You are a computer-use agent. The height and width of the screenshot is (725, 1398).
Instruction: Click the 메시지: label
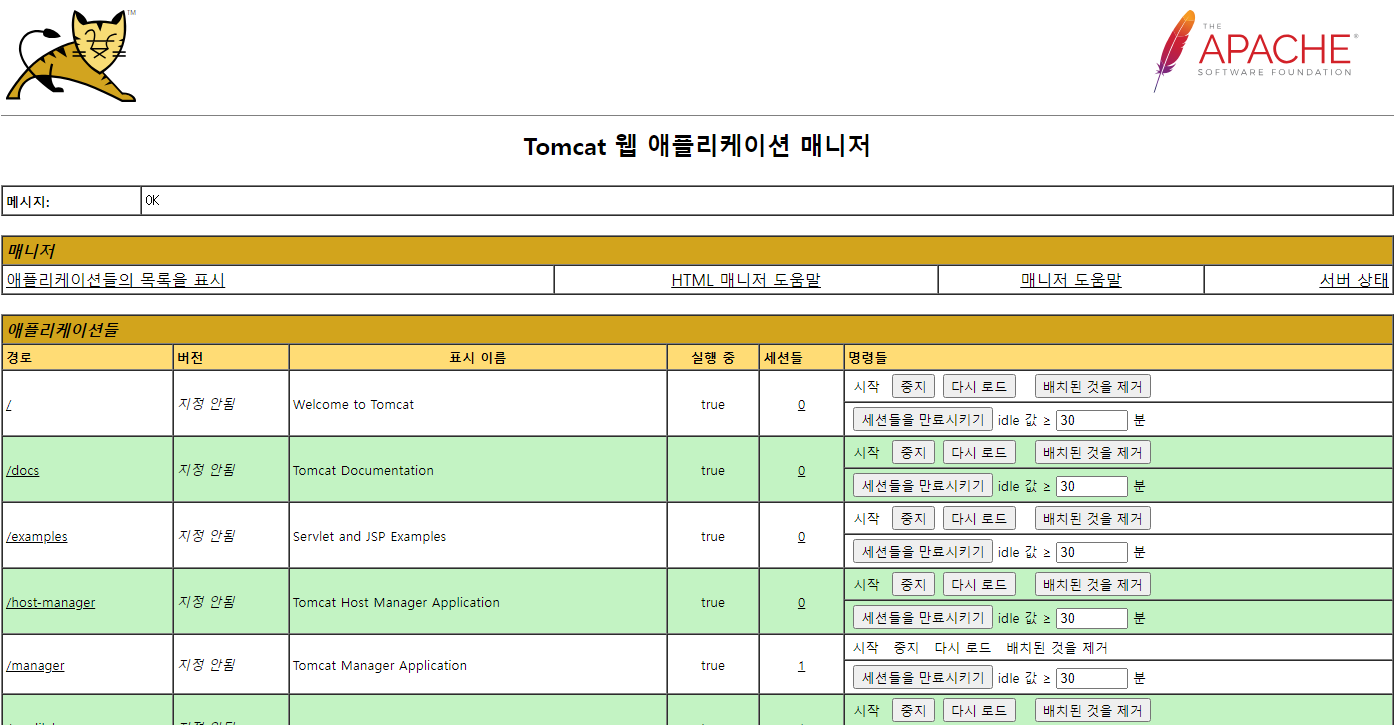coord(28,202)
